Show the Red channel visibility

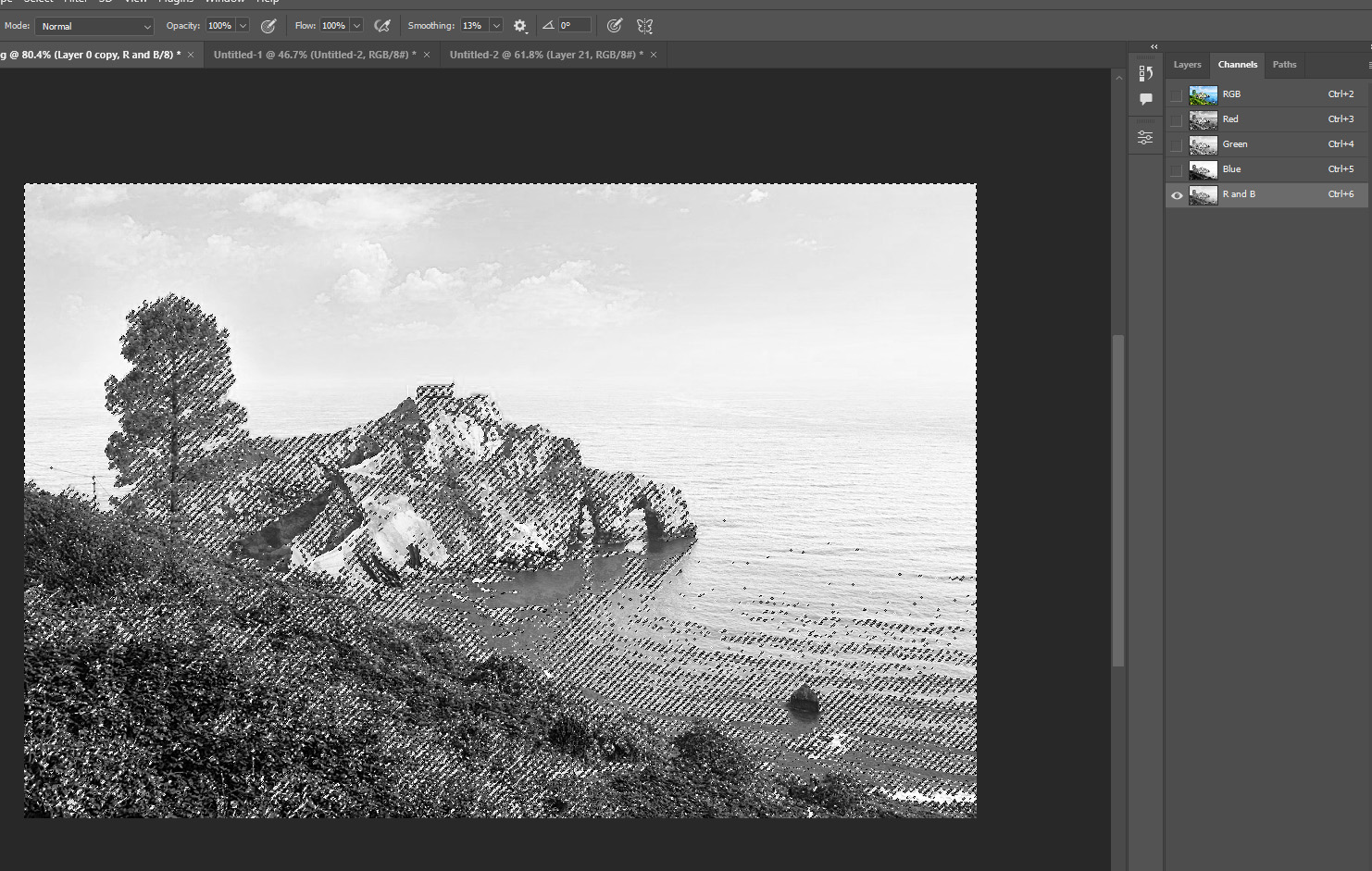1177,119
